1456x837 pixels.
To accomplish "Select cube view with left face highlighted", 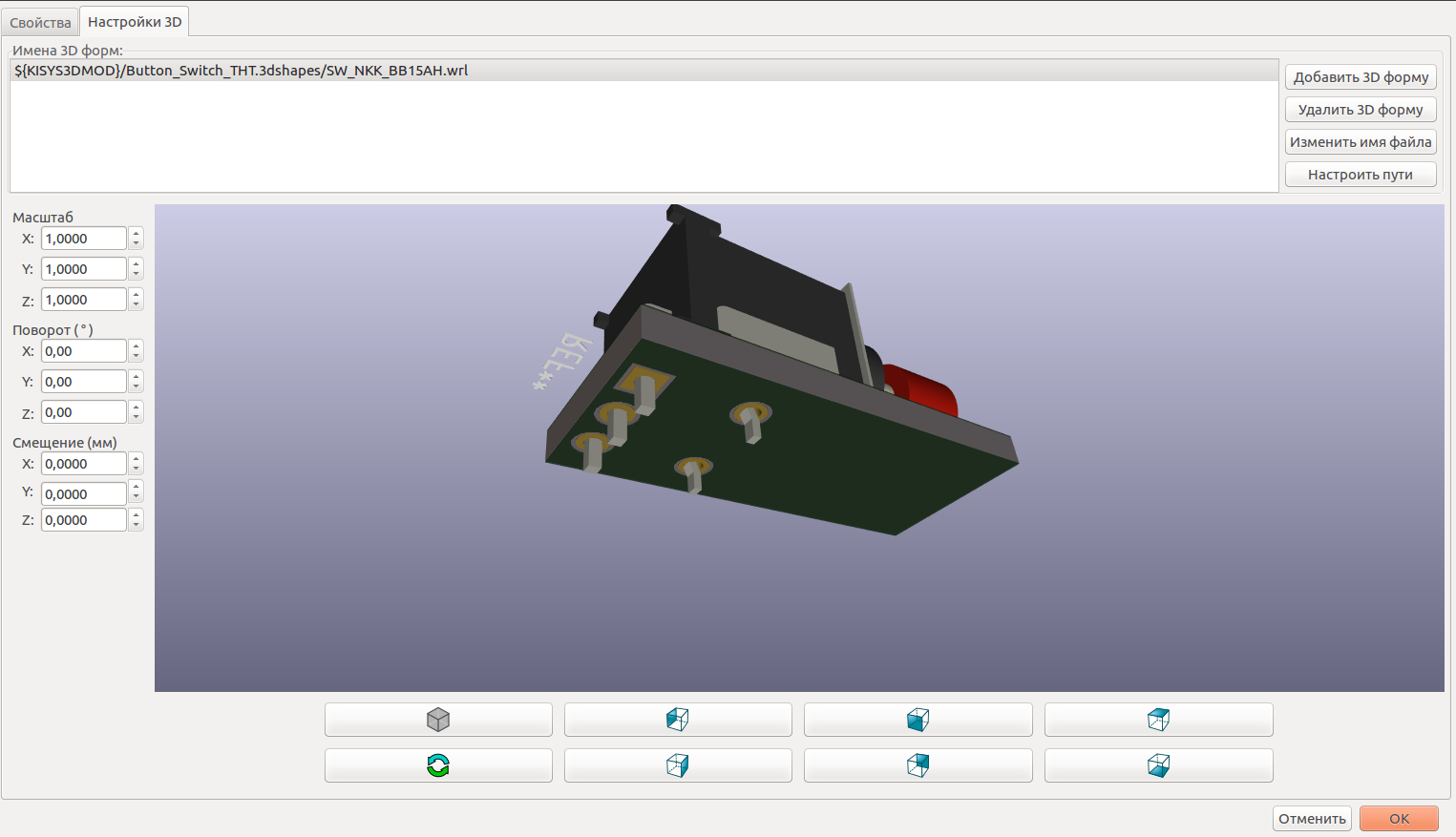I will tap(678, 720).
